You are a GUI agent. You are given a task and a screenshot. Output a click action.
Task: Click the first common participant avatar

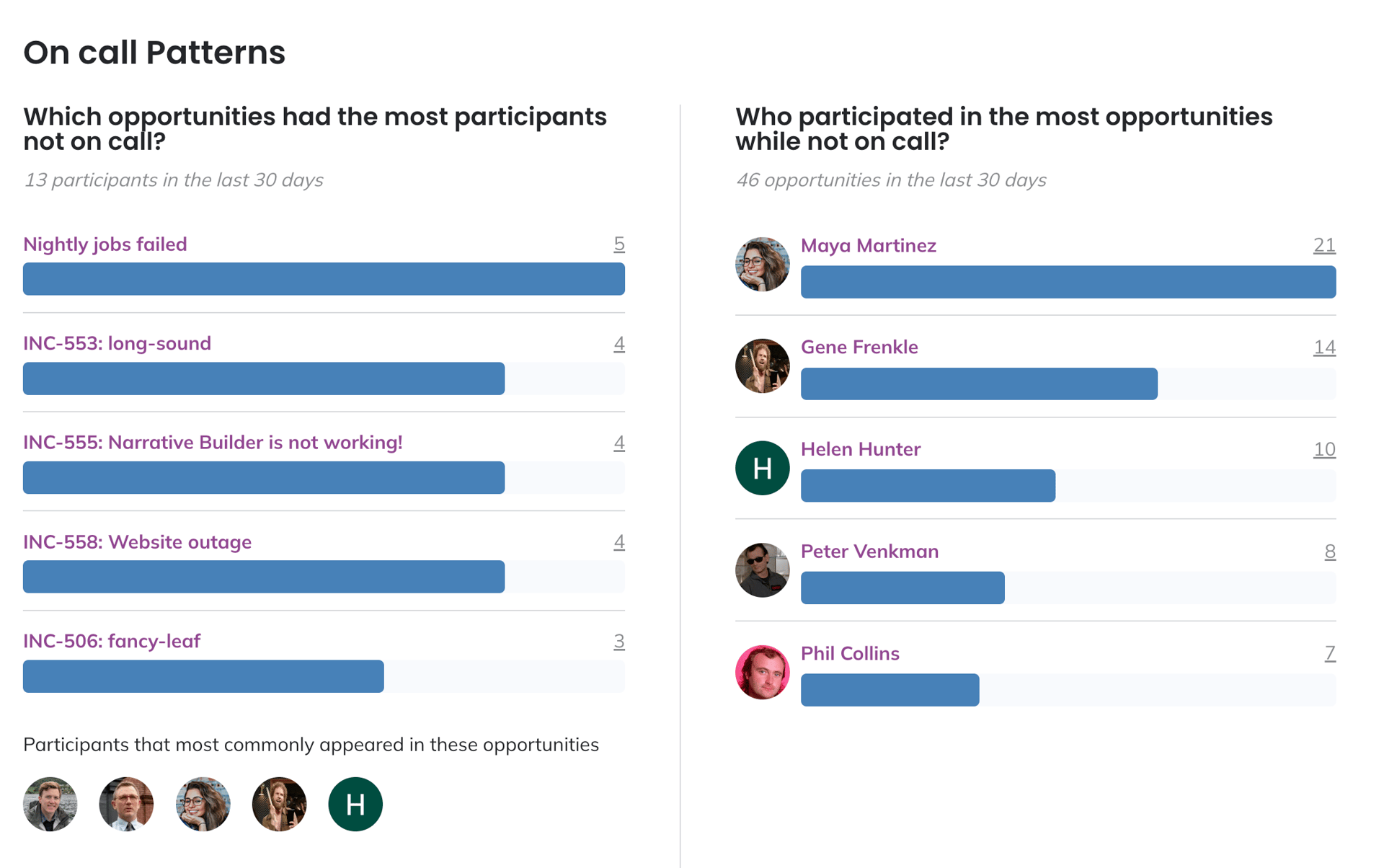click(50, 804)
